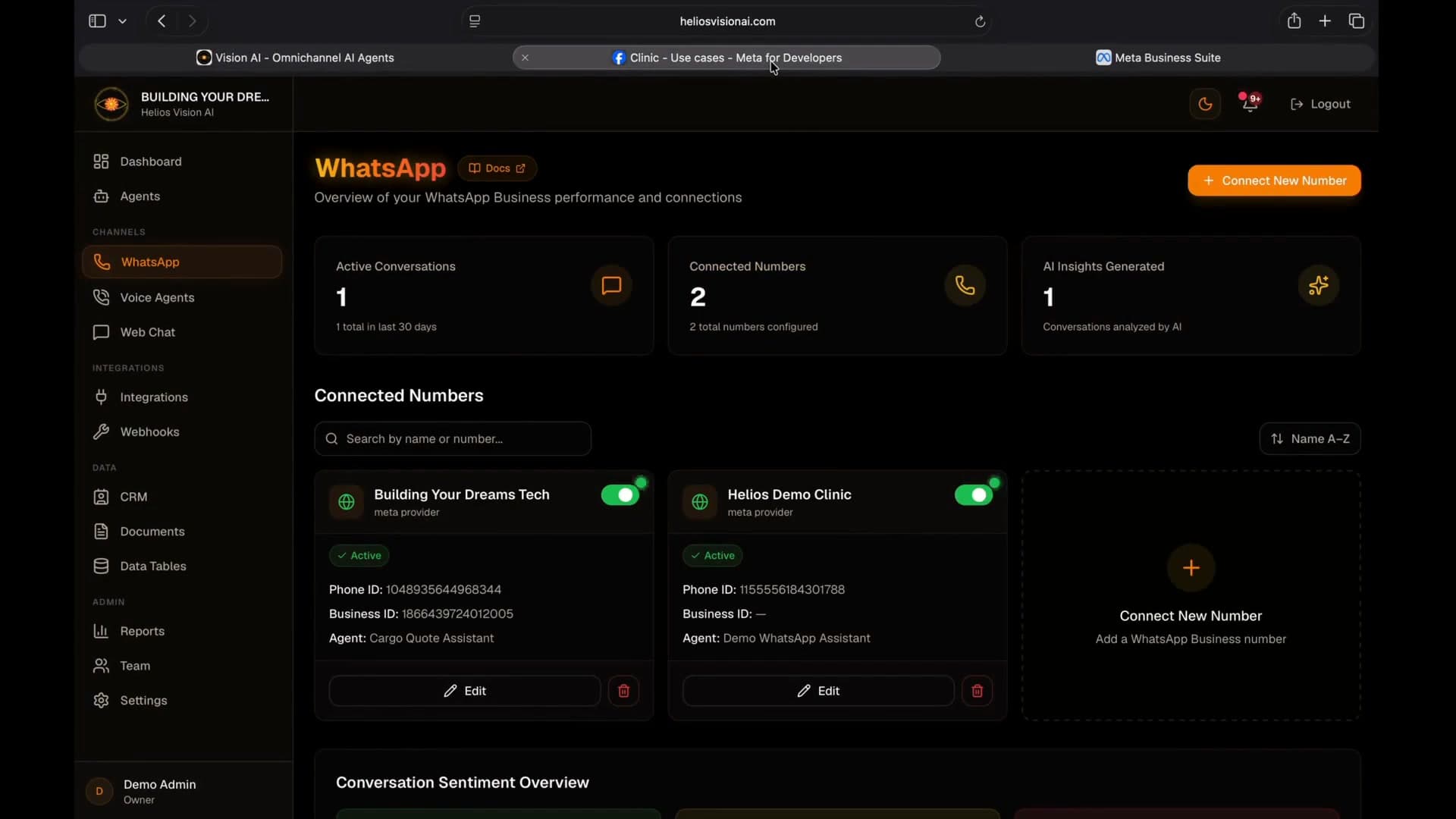1456x819 pixels.
Task: Open a new Safari tab
Action: pos(1325,21)
